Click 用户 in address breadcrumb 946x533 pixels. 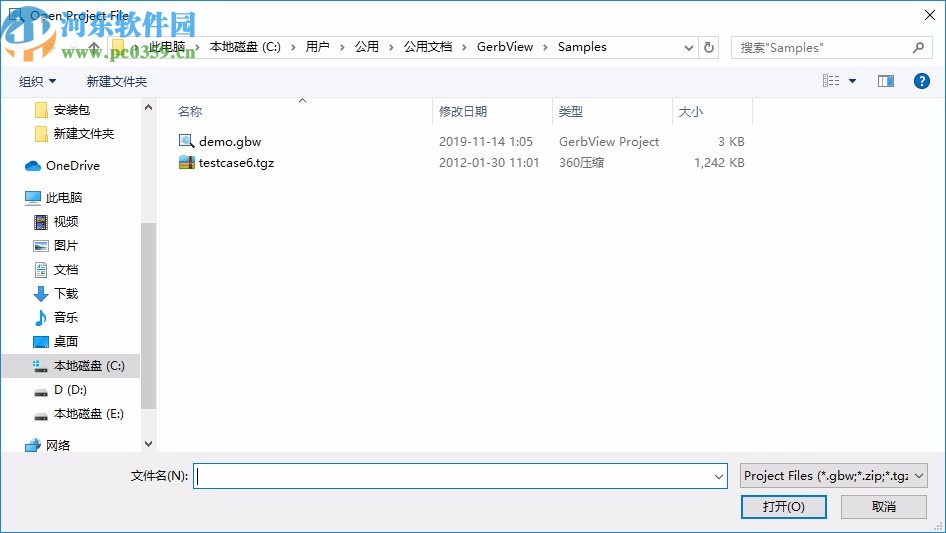(x=317, y=47)
